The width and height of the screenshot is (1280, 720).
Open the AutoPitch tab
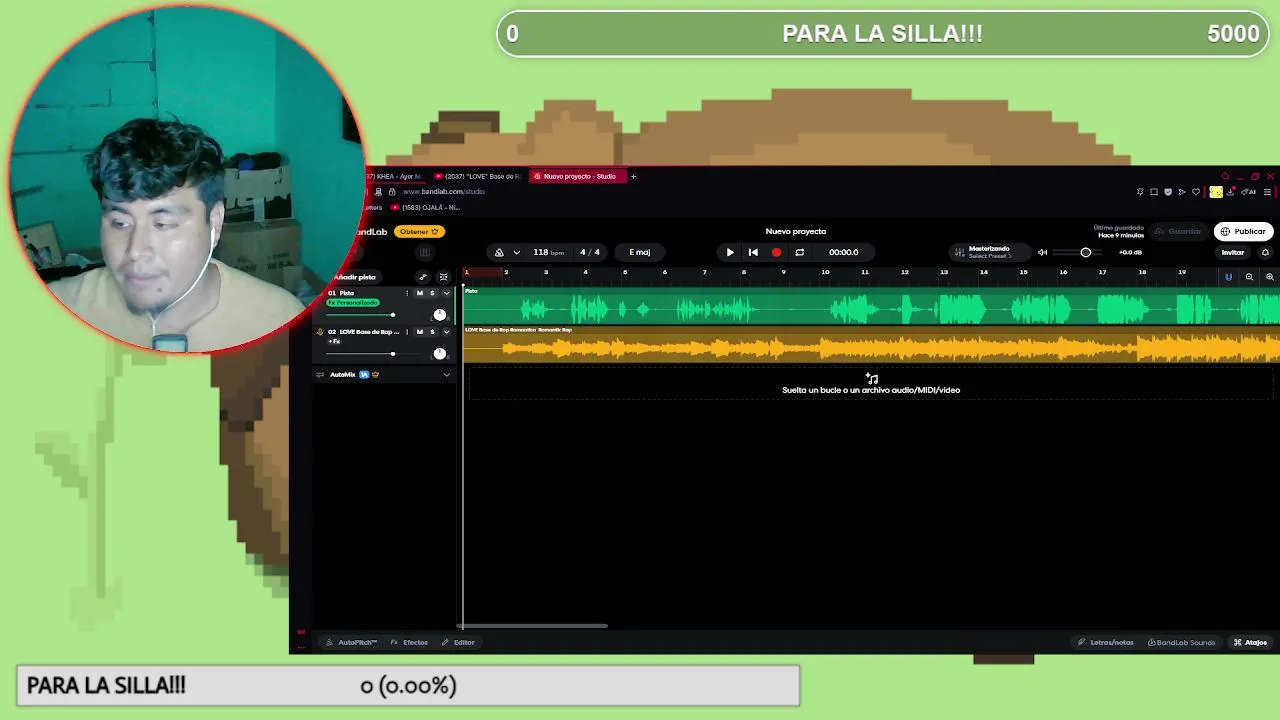coord(352,642)
